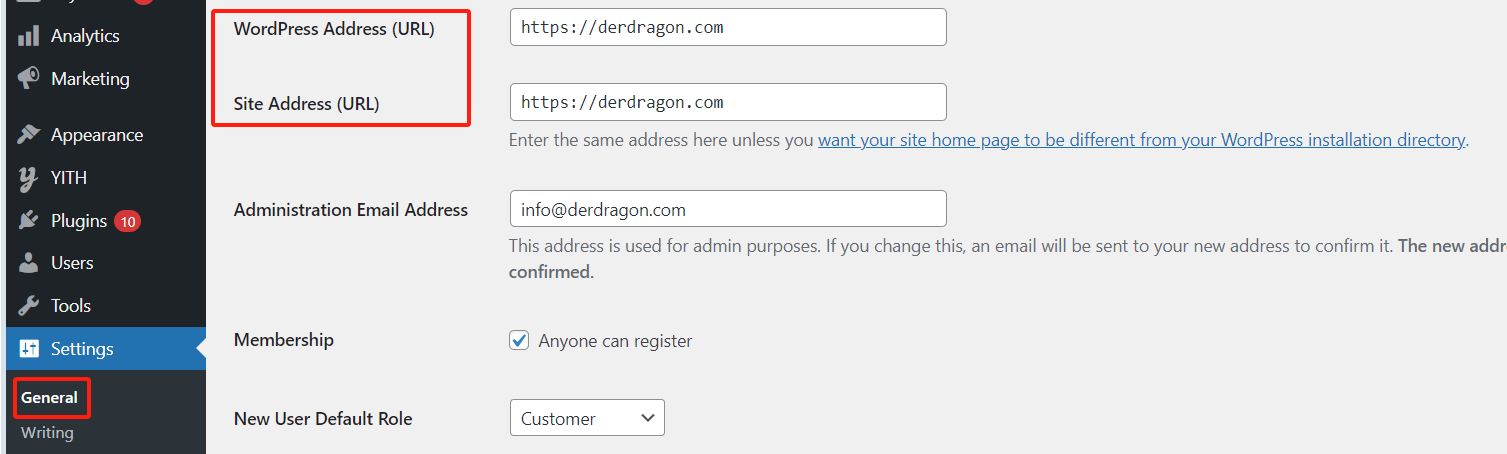Image resolution: width=1507 pixels, height=454 pixels.
Task: Open the Appearance menu item
Action: tap(97, 135)
